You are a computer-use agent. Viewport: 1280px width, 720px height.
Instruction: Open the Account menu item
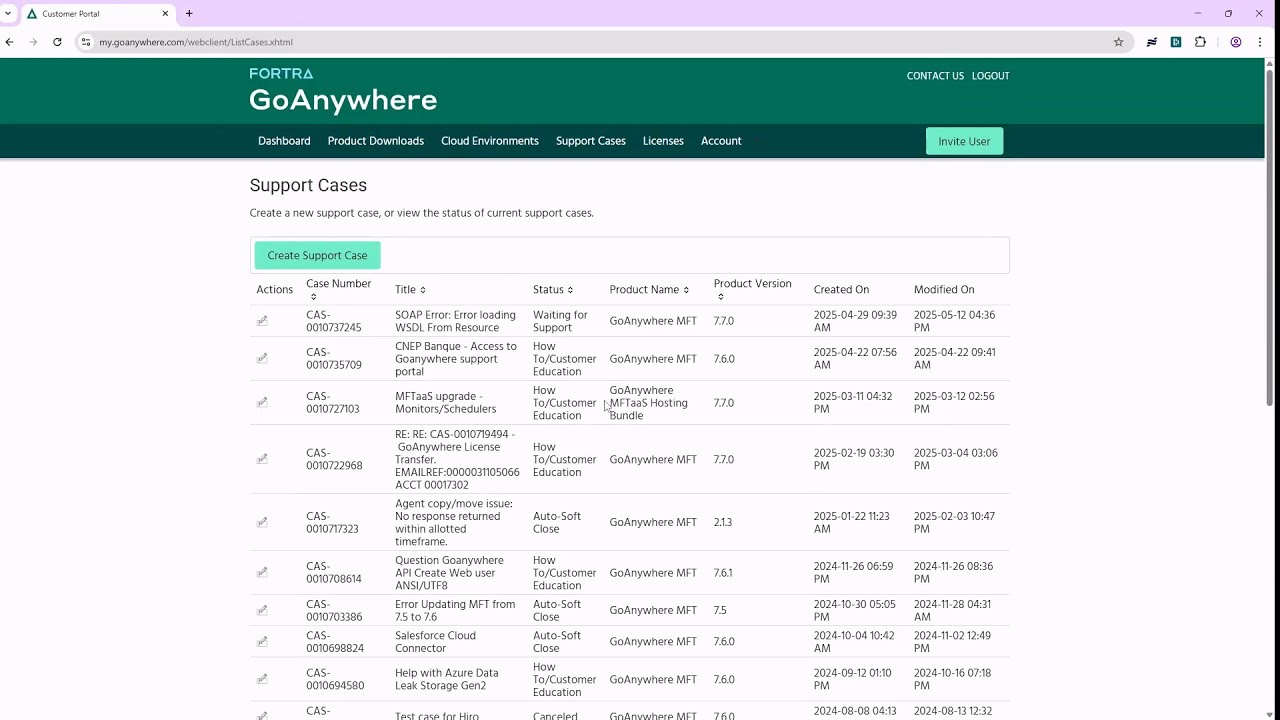(721, 141)
